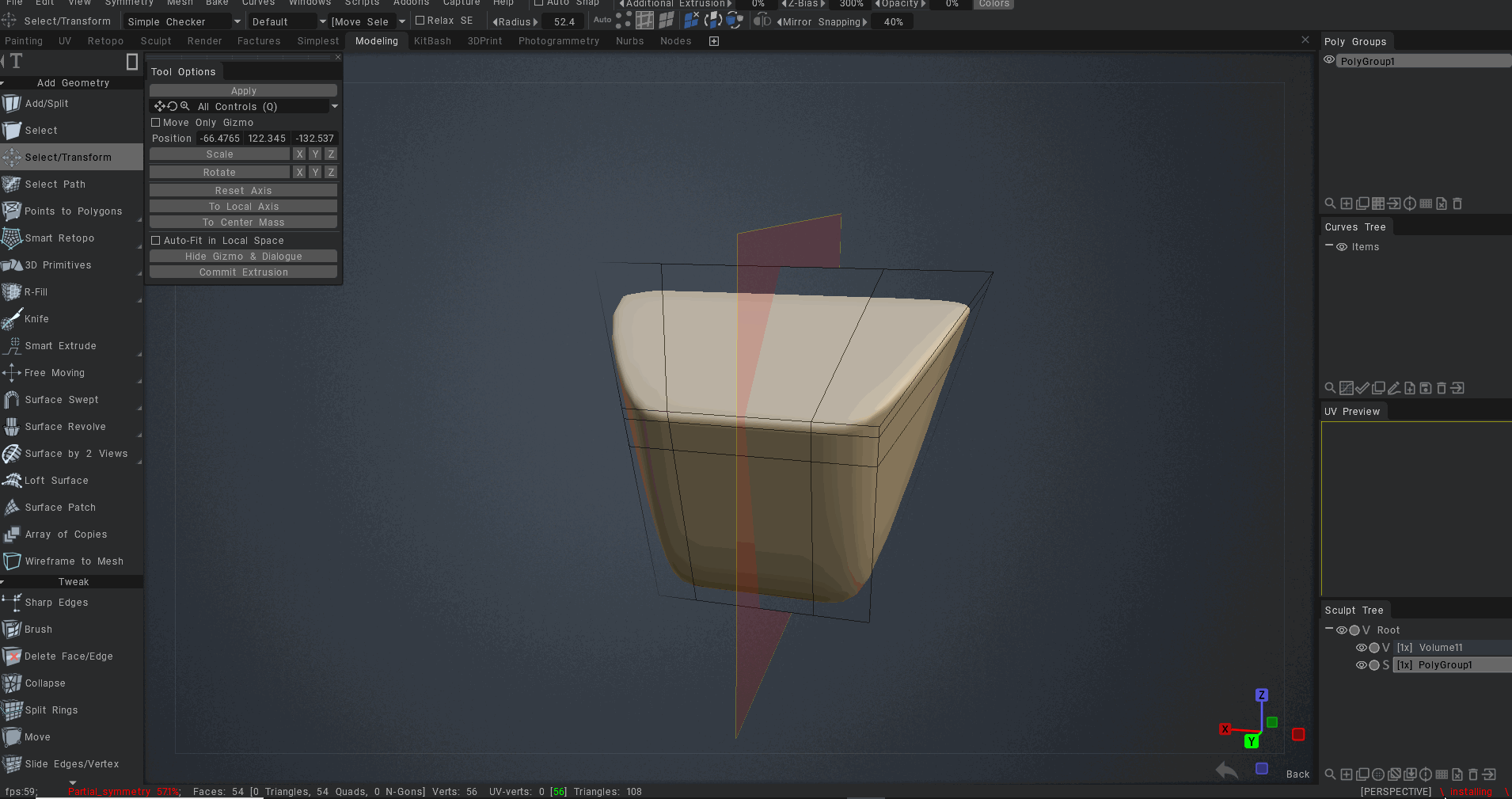
Task: Activate the Smart Retopo tool
Action: pyautogui.click(x=59, y=238)
